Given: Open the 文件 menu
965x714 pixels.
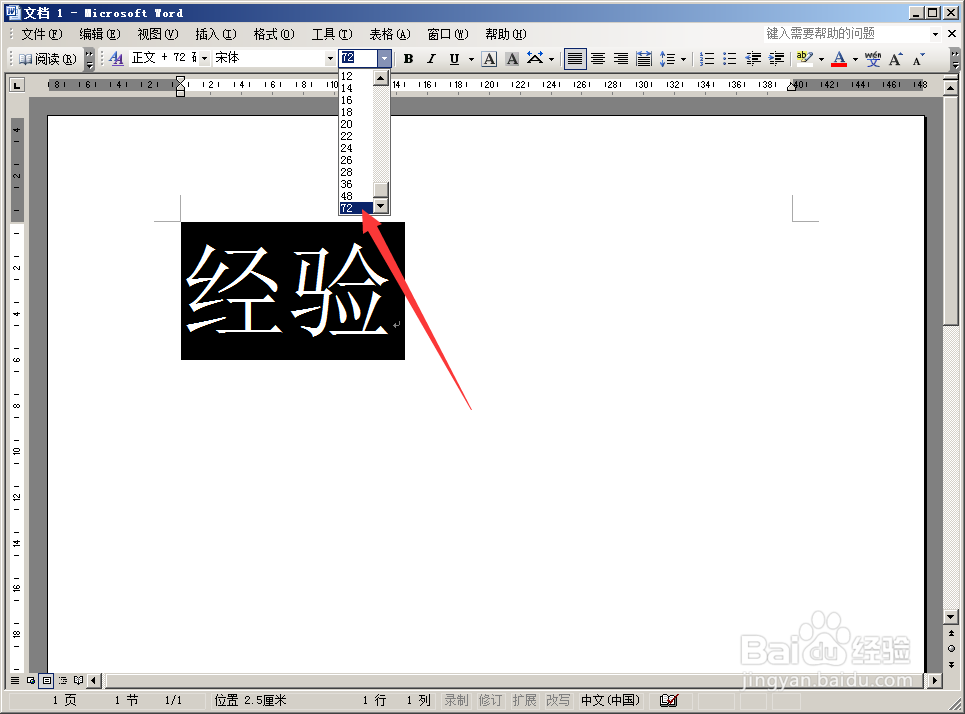Looking at the screenshot, I should point(42,34).
